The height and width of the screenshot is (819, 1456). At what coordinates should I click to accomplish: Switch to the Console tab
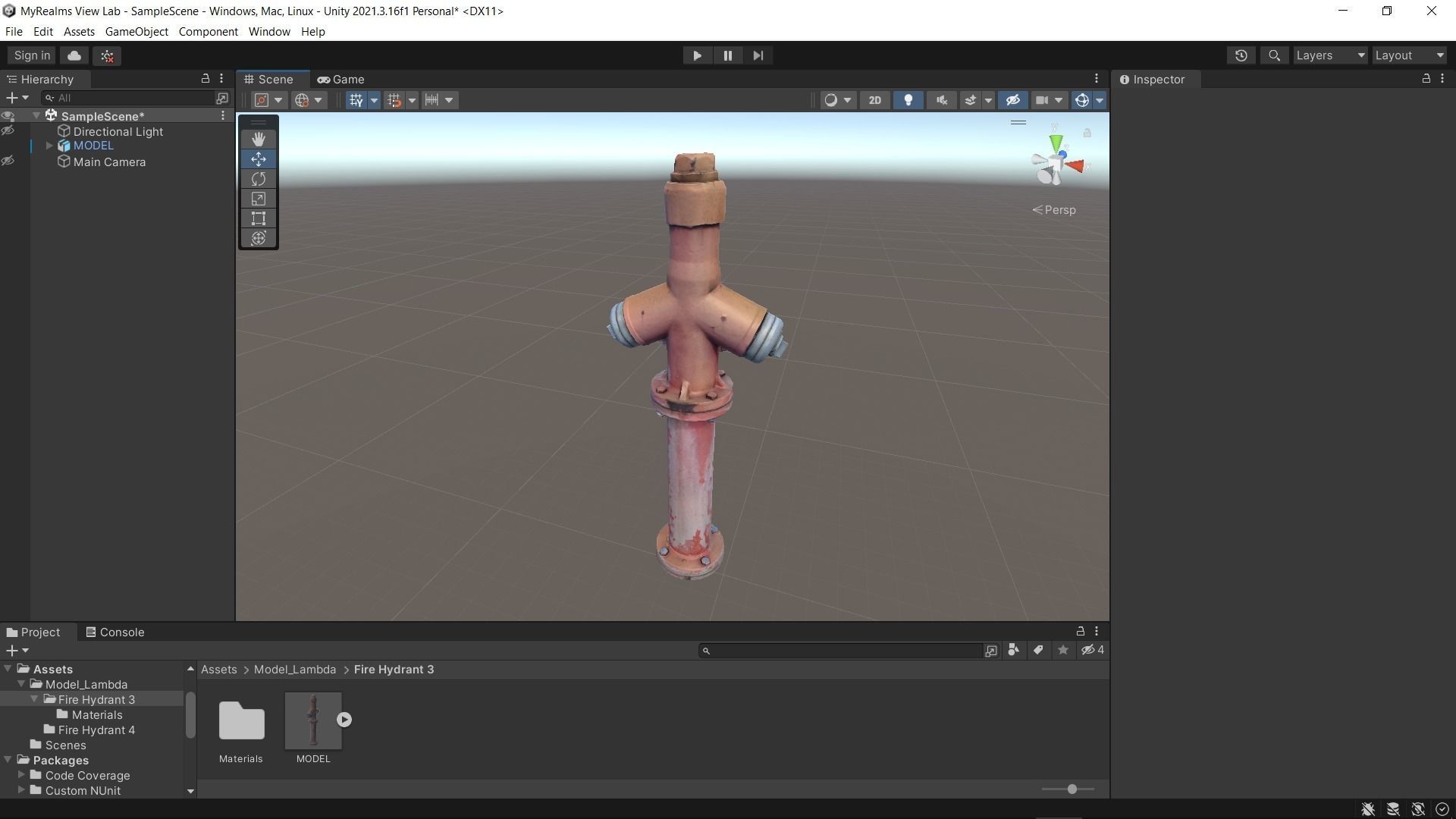point(115,632)
